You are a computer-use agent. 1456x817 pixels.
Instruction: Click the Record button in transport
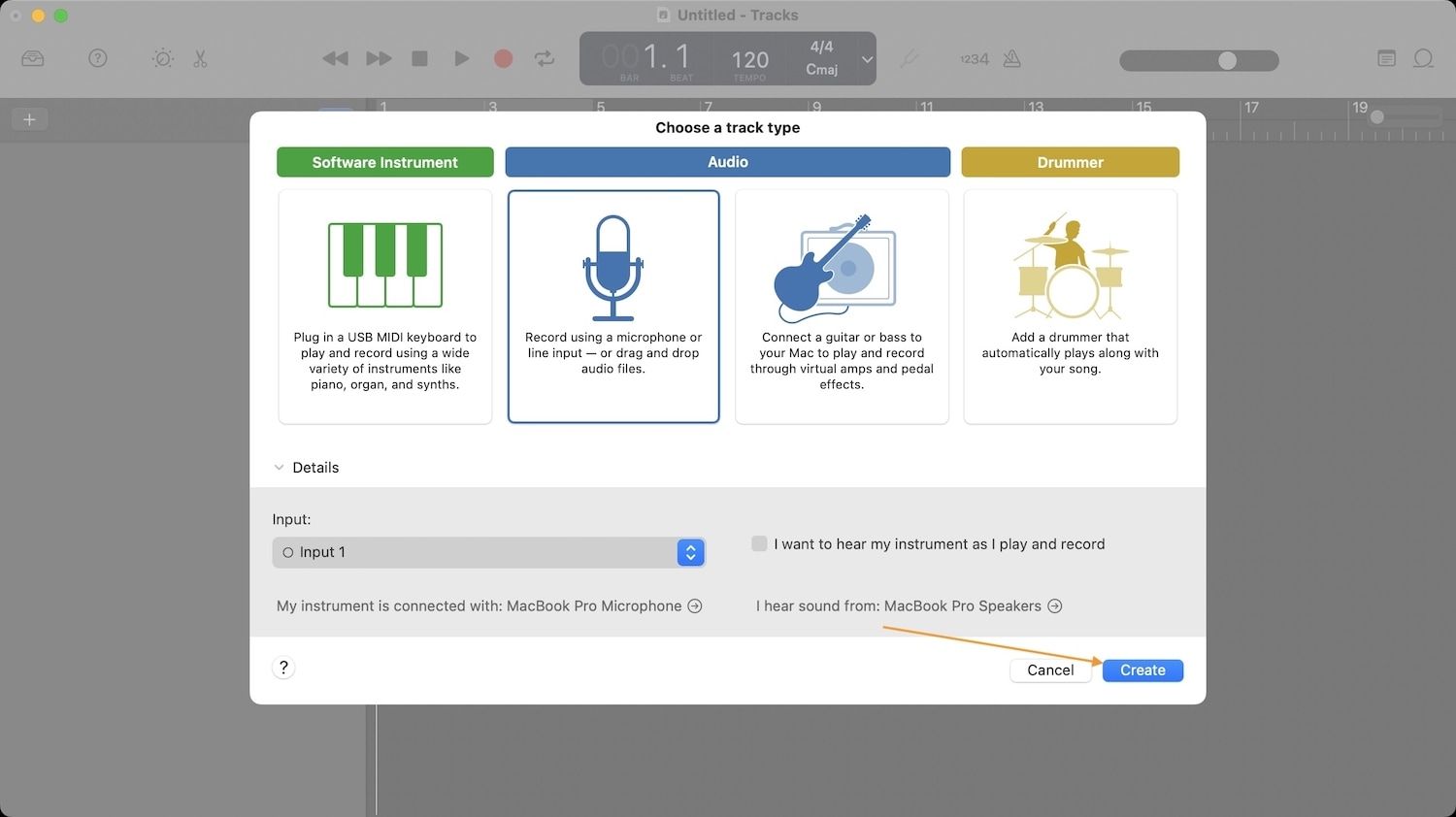(503, 59)
